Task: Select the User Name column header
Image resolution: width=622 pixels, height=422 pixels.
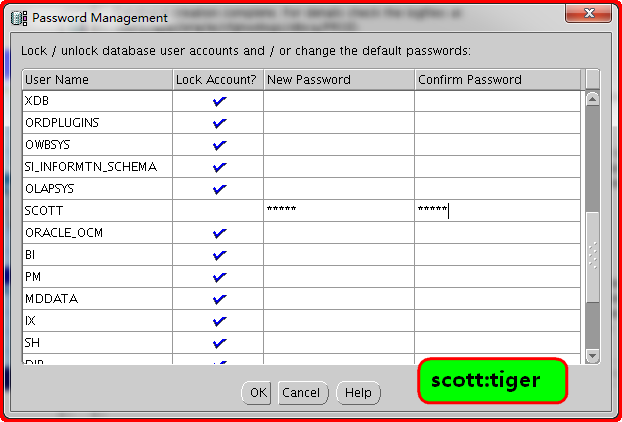Action: pyautogui.click(x=97, y=79)
